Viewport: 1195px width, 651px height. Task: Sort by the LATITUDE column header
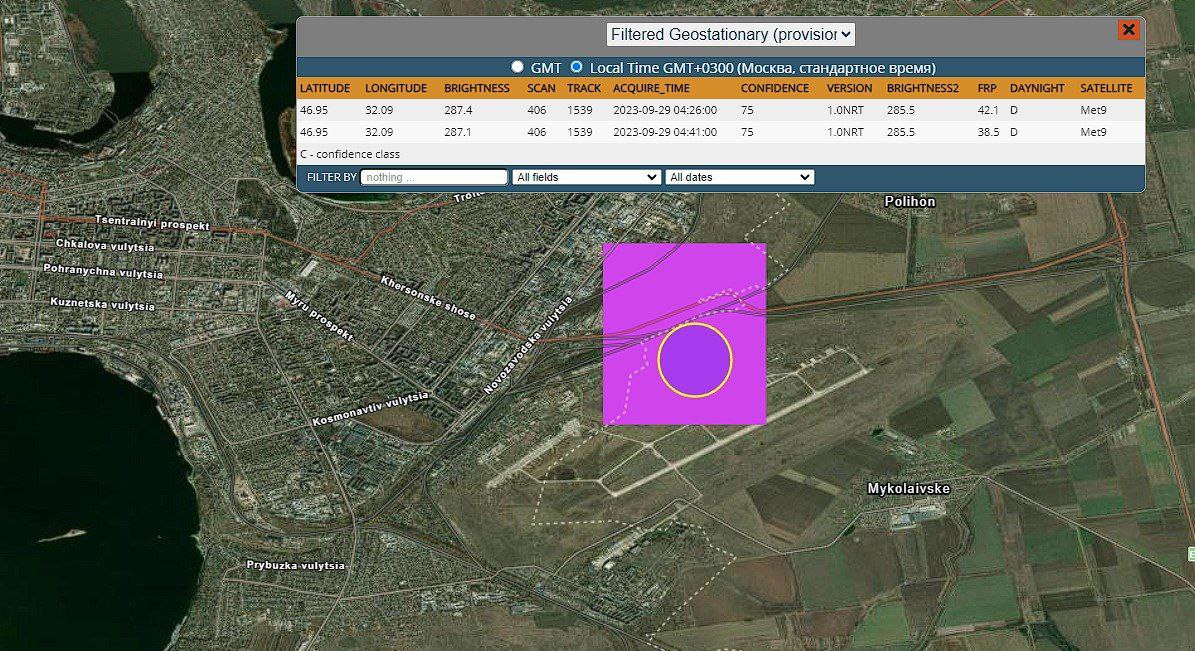(325, 88)
